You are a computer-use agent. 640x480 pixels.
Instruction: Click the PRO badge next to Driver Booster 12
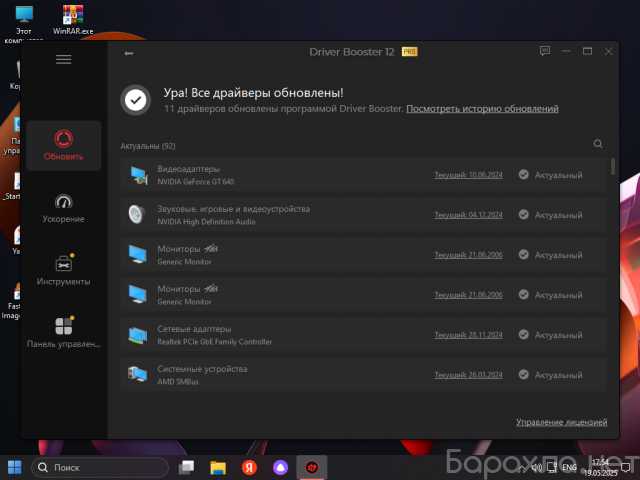point(409,51)
